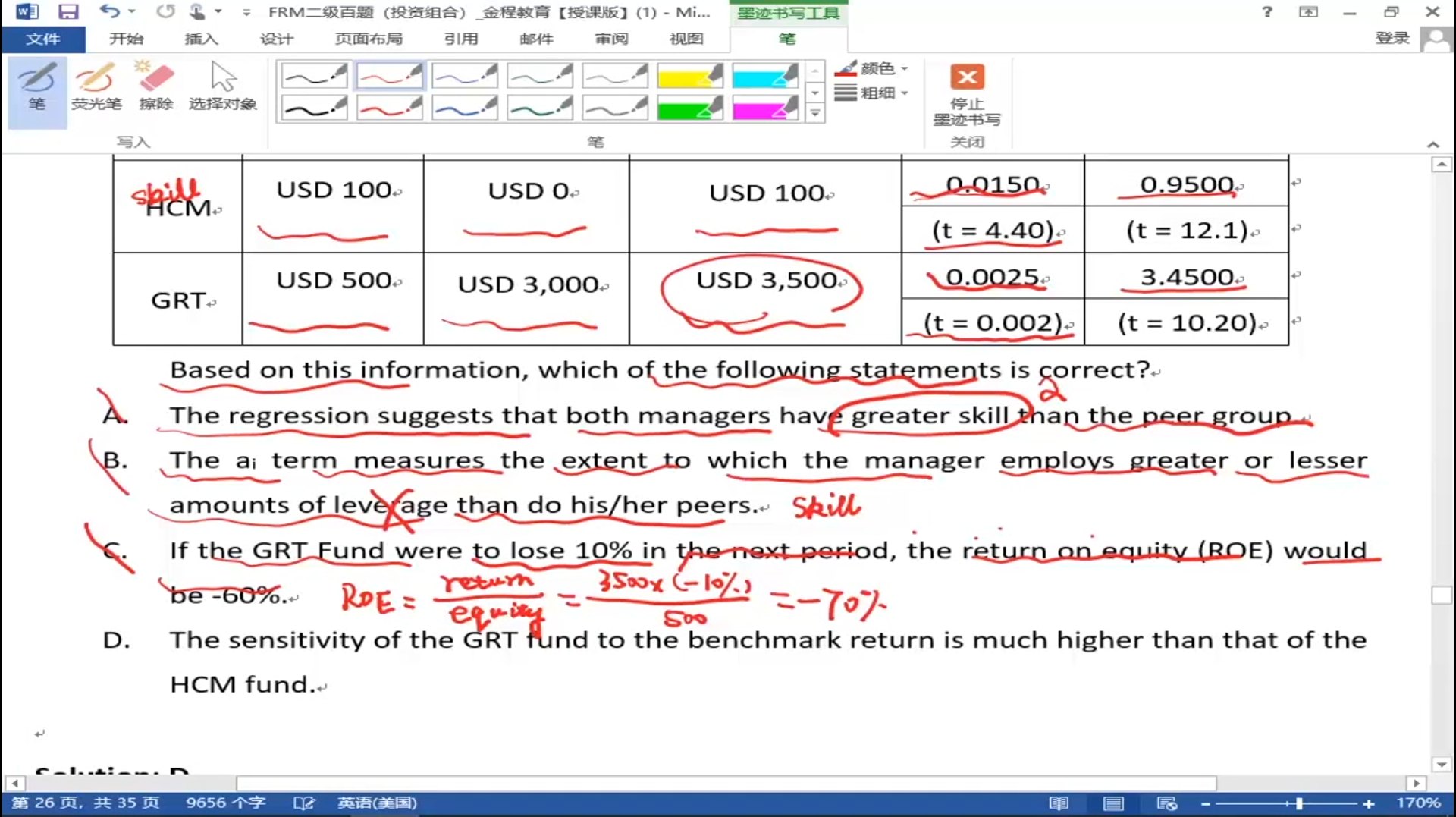Viewport: 1456px width, 817px height.
Task: Open the File (文件) tab
Action: pyautogui.click(x=42, y=39)
